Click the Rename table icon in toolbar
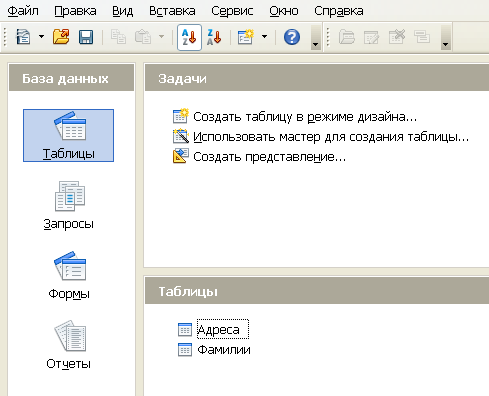The width and height of the screenshot is (489, 396). tap(422, 37)
